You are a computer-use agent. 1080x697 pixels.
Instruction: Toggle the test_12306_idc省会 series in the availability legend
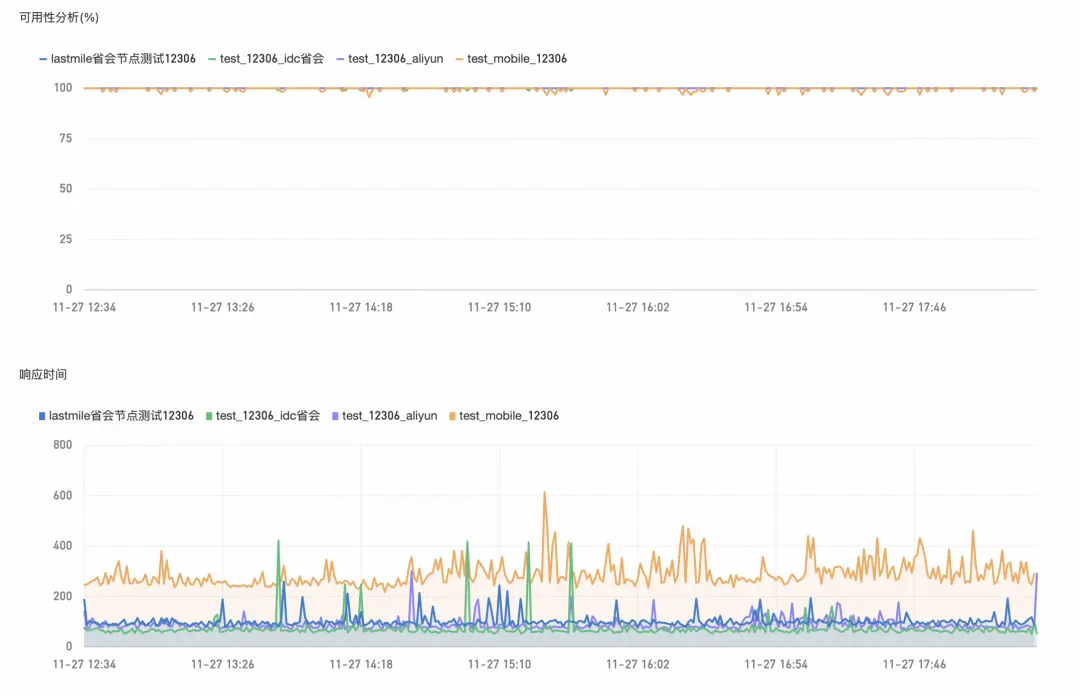266,59
